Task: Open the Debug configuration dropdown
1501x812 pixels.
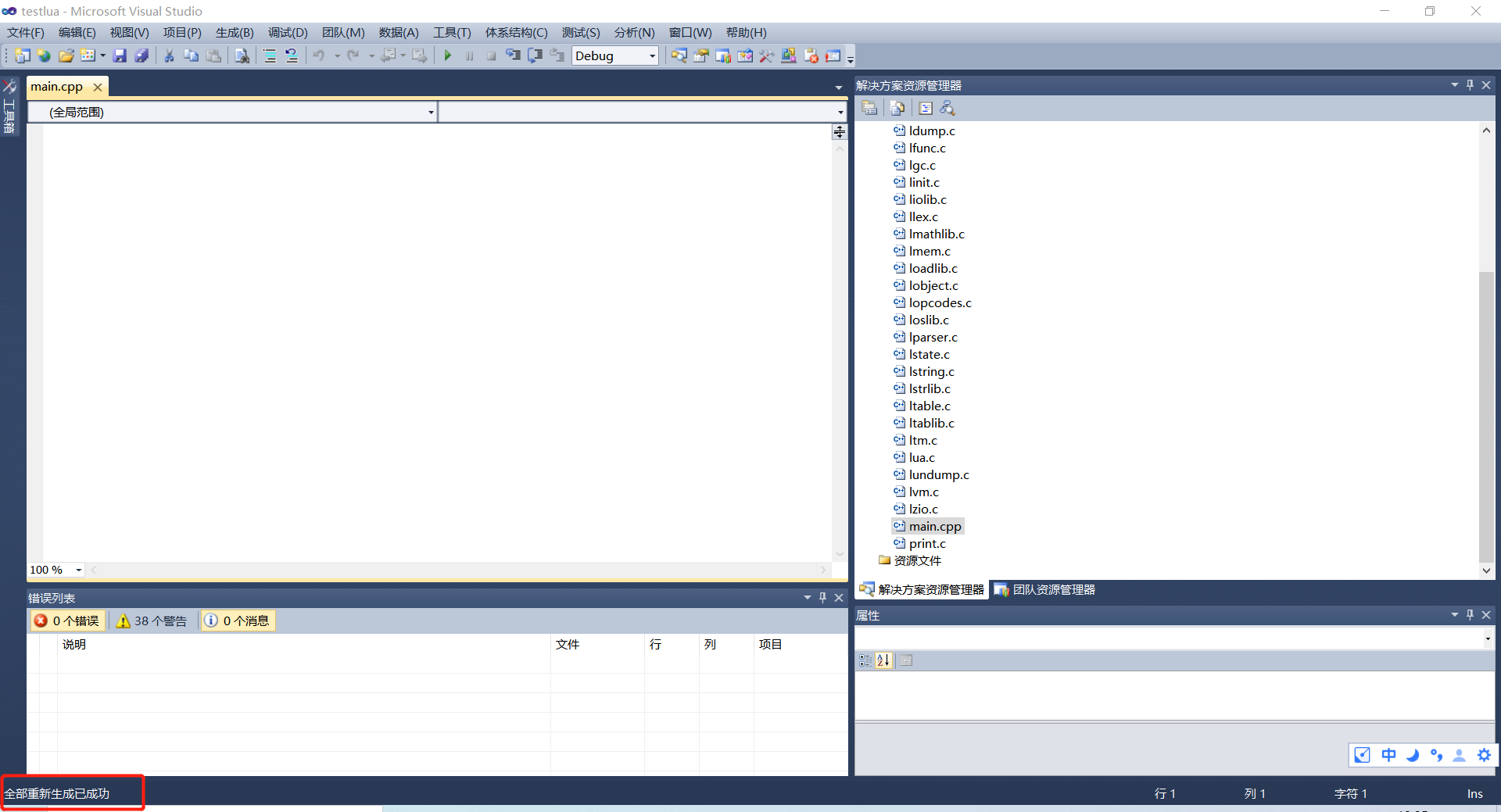Action: point(615,55)
